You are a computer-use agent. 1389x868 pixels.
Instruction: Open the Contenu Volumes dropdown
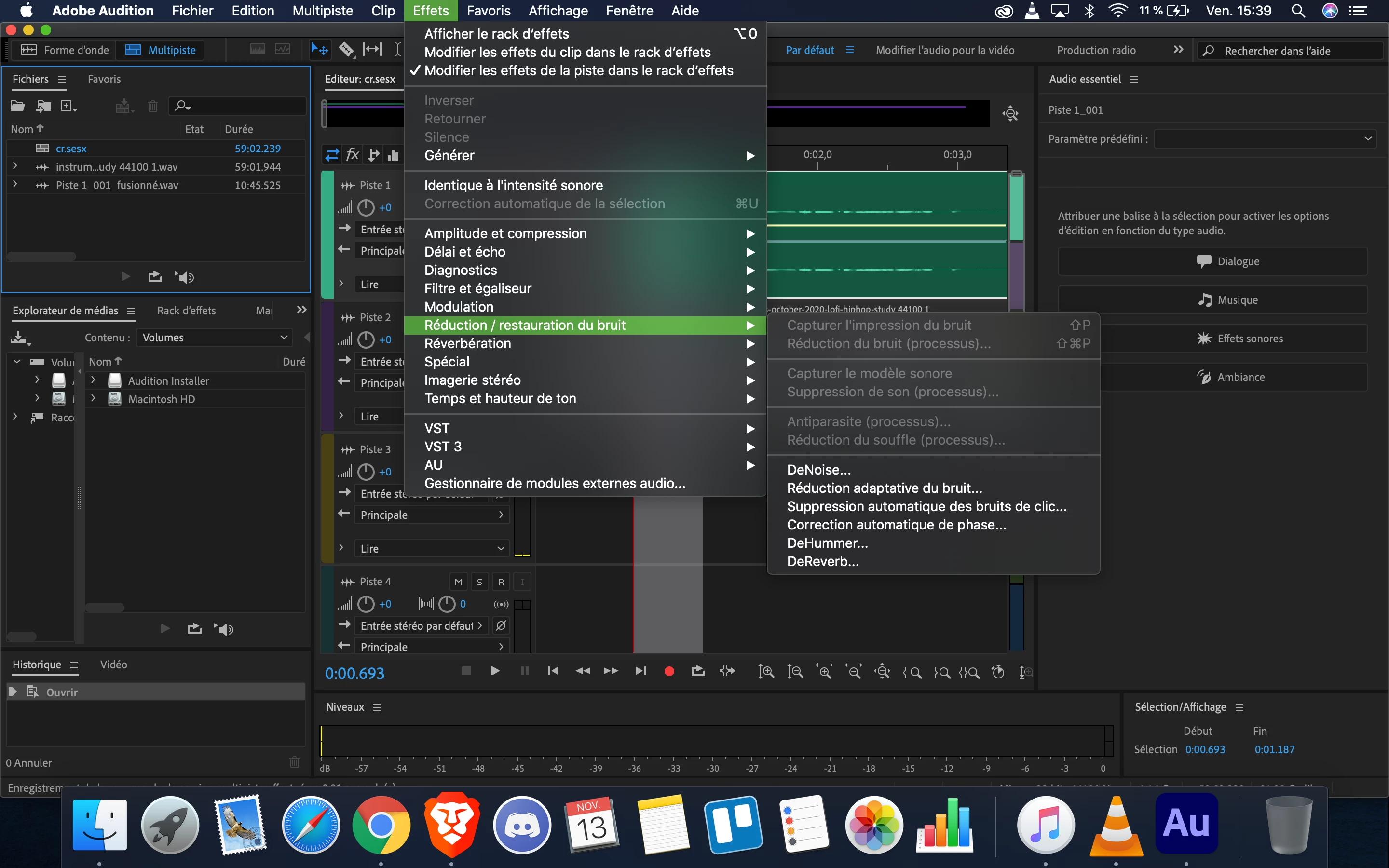[x=215, y=338]
